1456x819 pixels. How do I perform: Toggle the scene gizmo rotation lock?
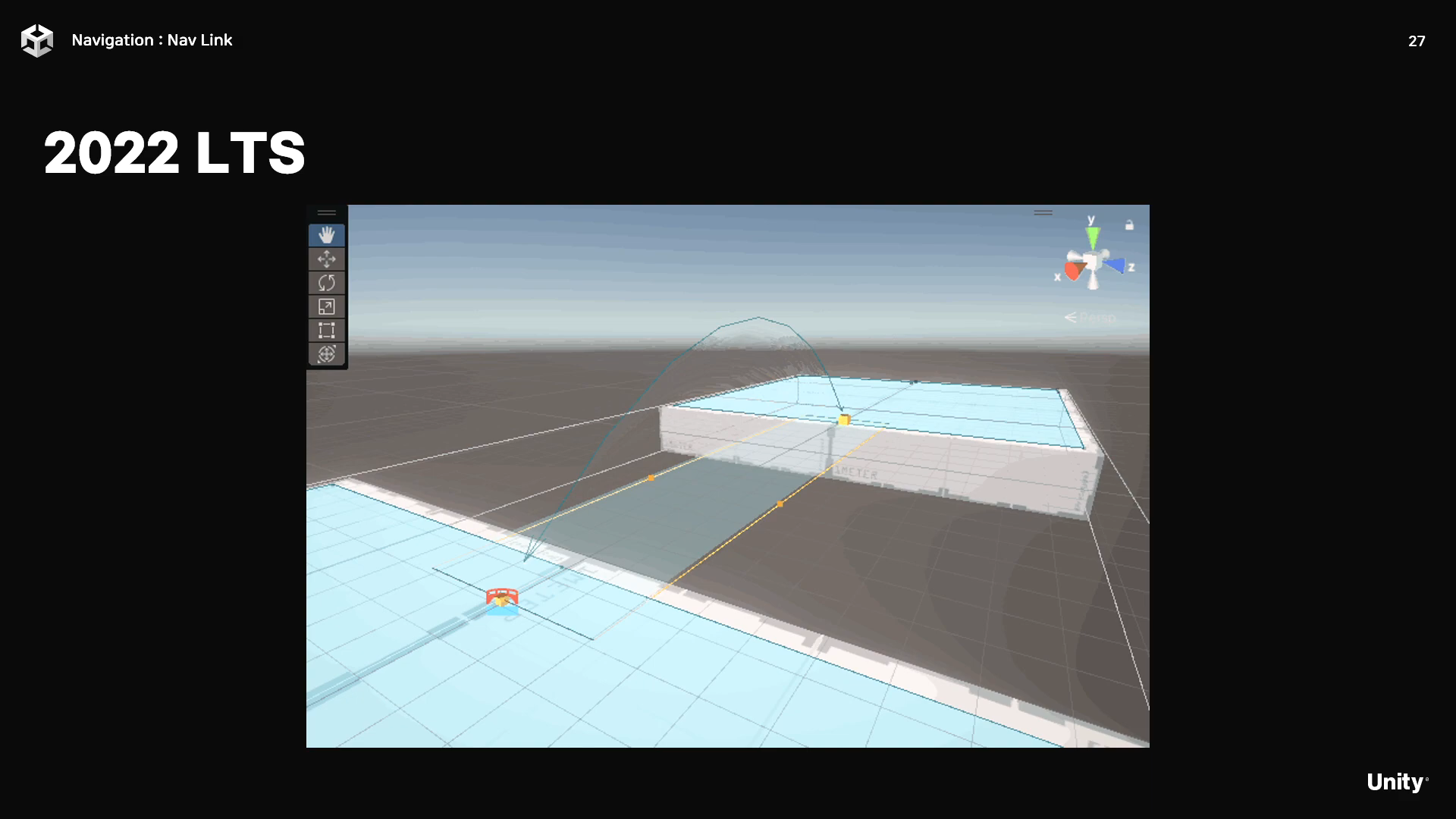tap(1129, 225)
